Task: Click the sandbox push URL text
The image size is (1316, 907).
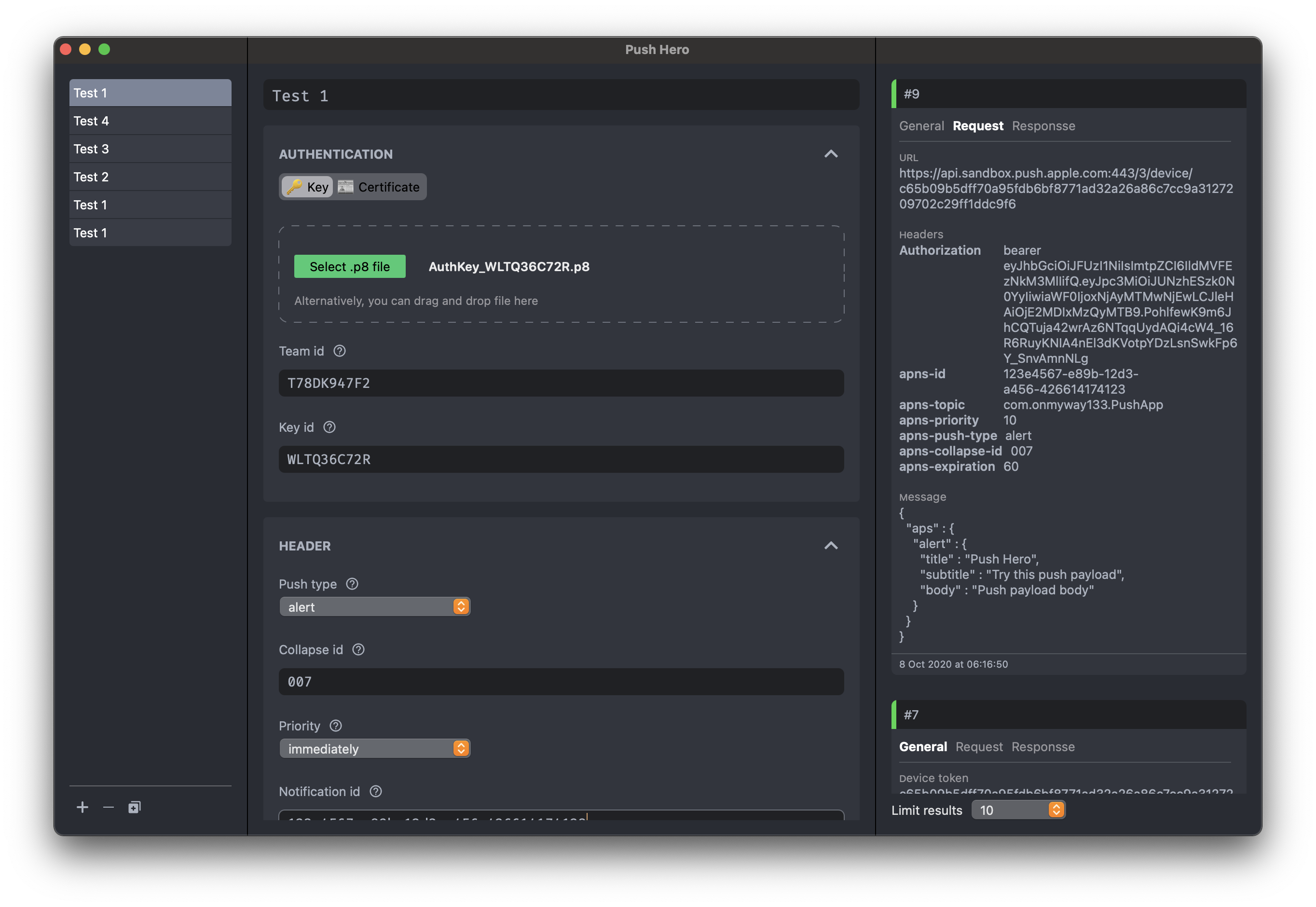Action: pyautogui.click(x=1066, y=189)
